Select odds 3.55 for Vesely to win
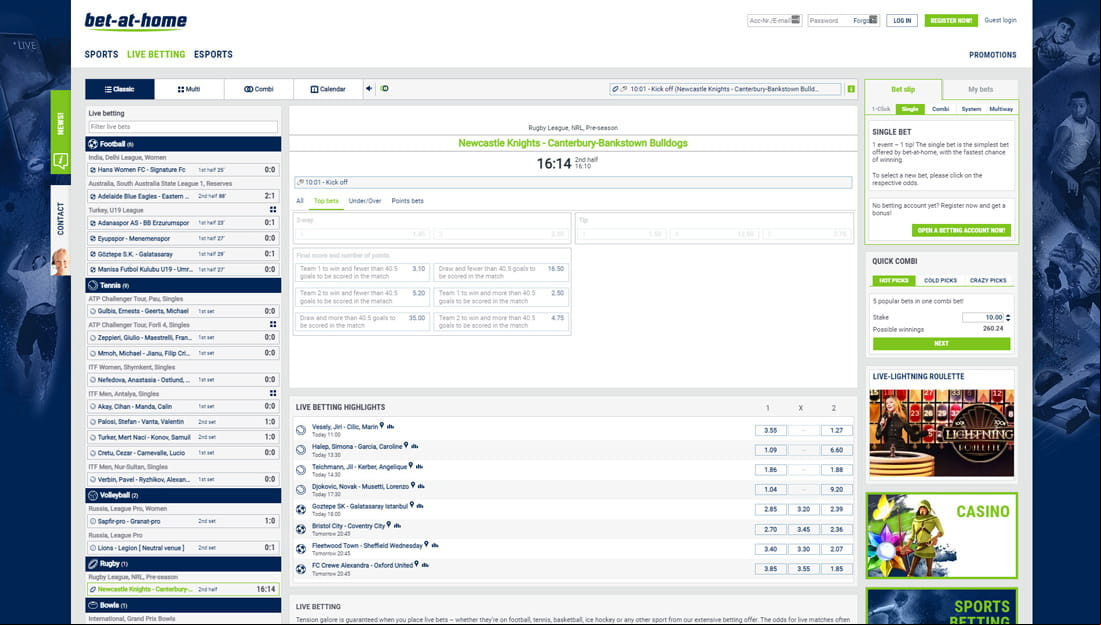 (x=770, y=430)
